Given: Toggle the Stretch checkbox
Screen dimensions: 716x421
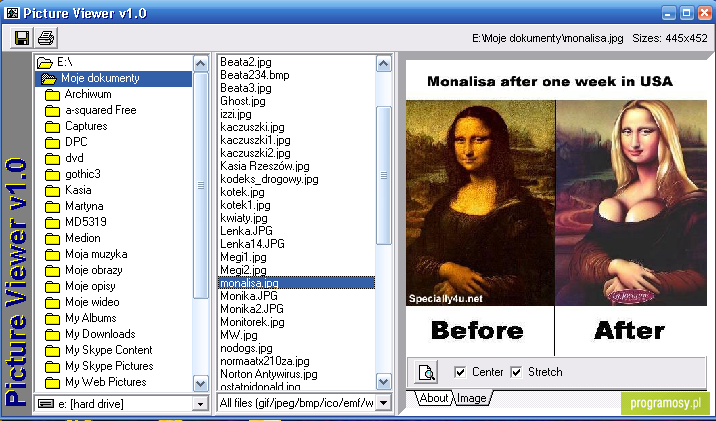Looking at the screenshot, I should tap(516, 372).
